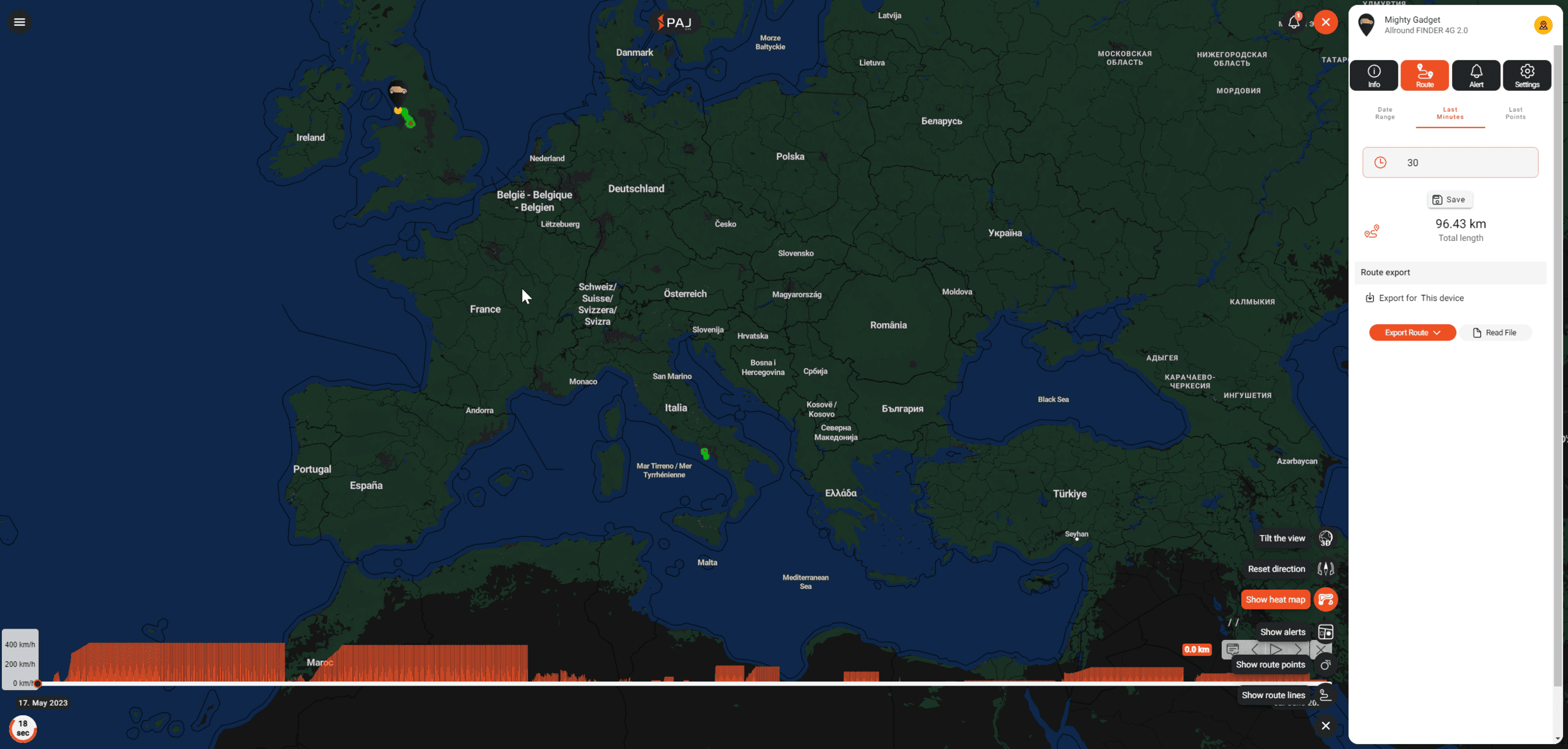Open the hamburger main menu
The width and height of the screenshot is (1568, 749).
tap(19, 22)
